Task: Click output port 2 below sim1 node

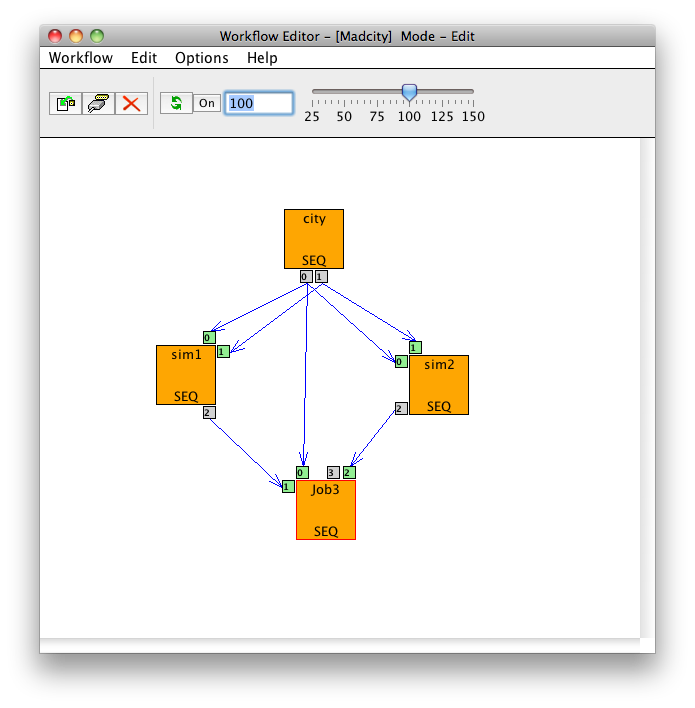Action: click(x=209, y=412)
